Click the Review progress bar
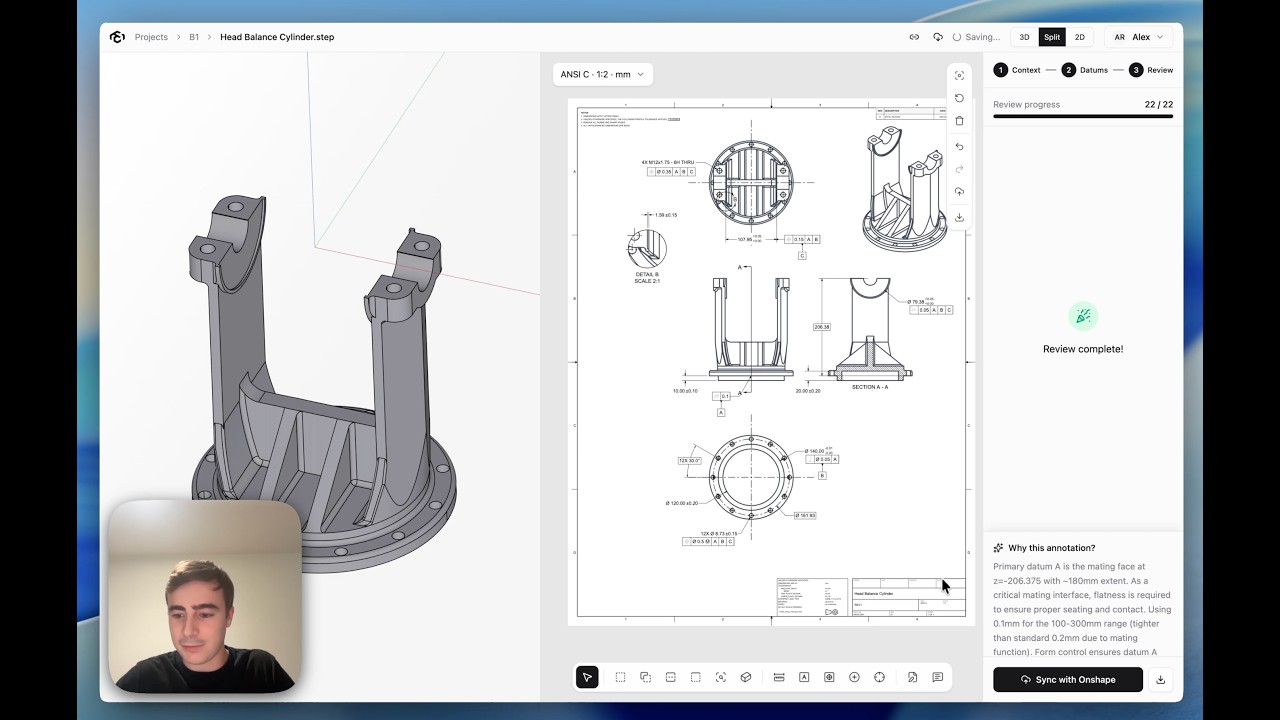 point(1083,117)
